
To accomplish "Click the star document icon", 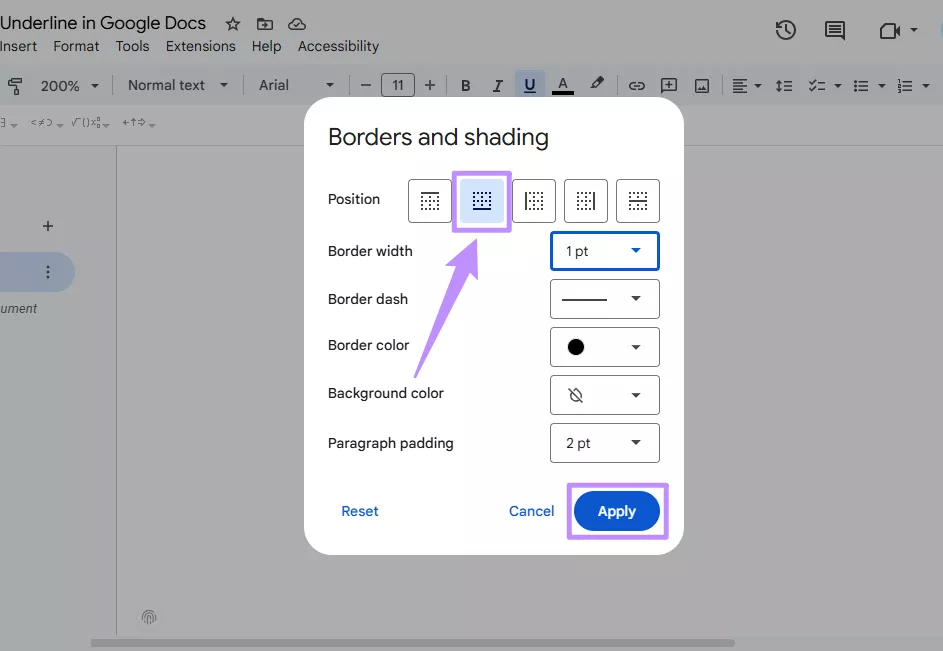I will 233,24.
